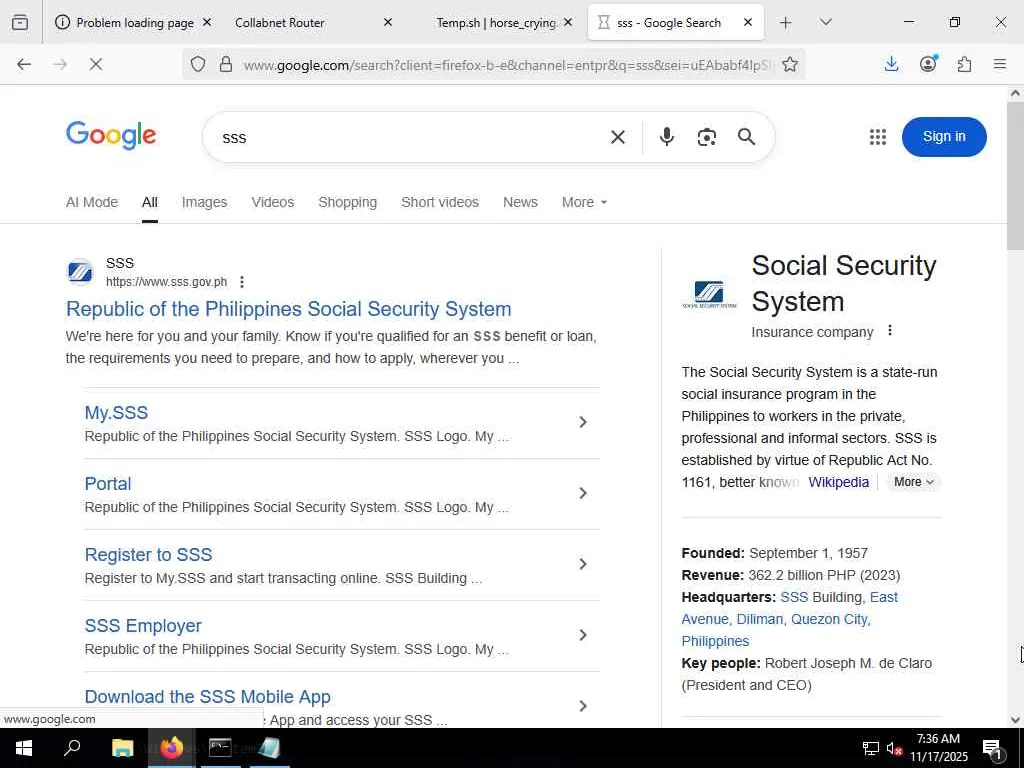This screenshot has width=1024, height=768.
Task: Click inside the Google search input field
Action: pyautogui.click(x=410, y=137)
